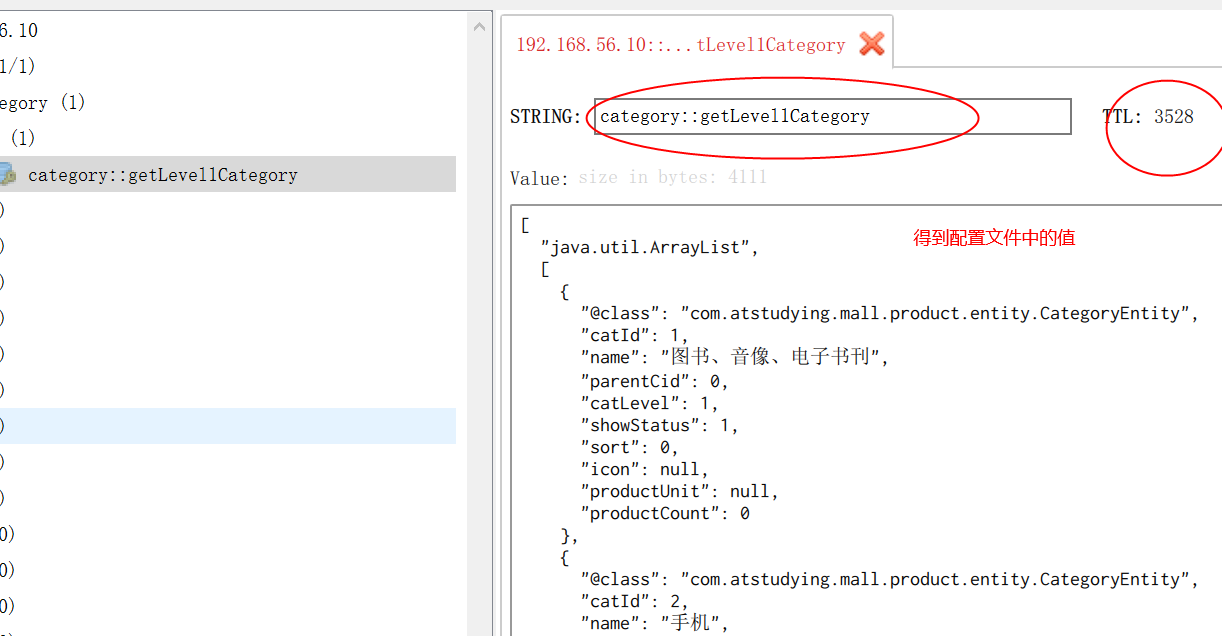Screen dimensions: 1222x636
Task: Click the second "@class" CategoryEntity line
Action: (890, 579)
